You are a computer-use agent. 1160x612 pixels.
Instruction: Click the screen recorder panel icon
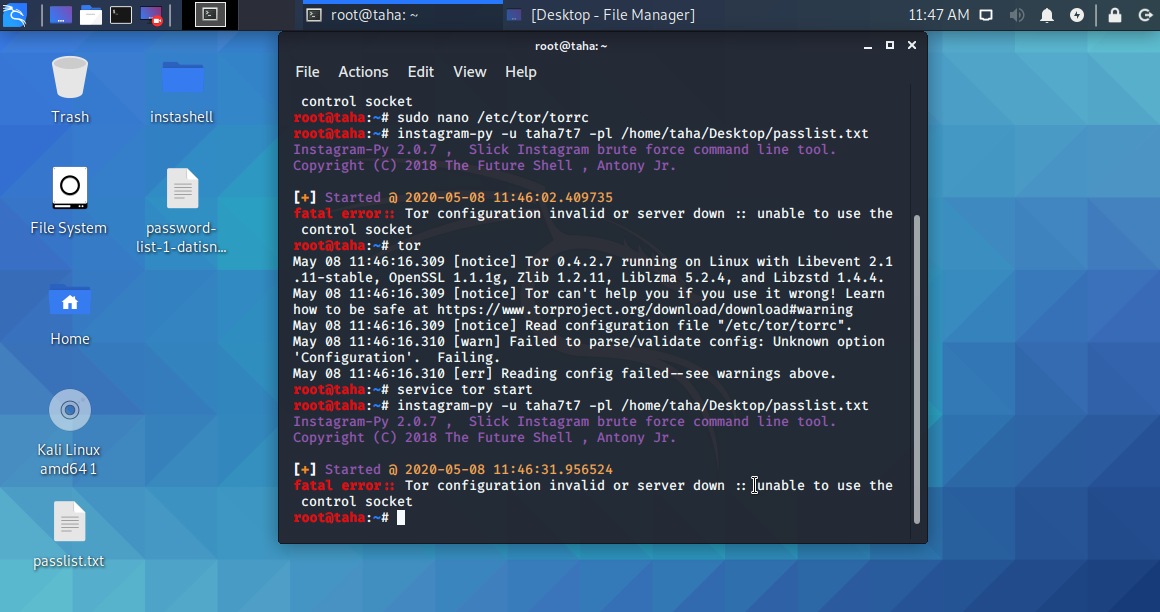click(x=151, y=15)
